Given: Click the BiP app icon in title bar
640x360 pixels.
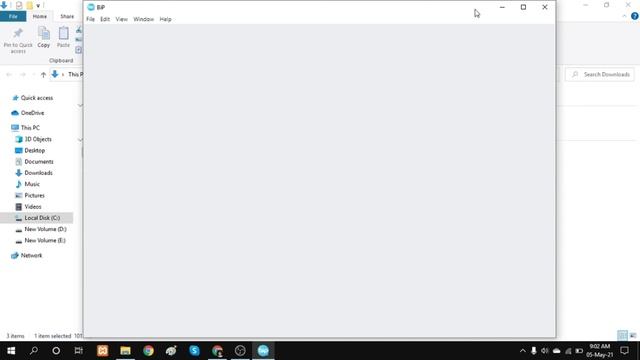Looking at the screenshot, I should point(91,7).
